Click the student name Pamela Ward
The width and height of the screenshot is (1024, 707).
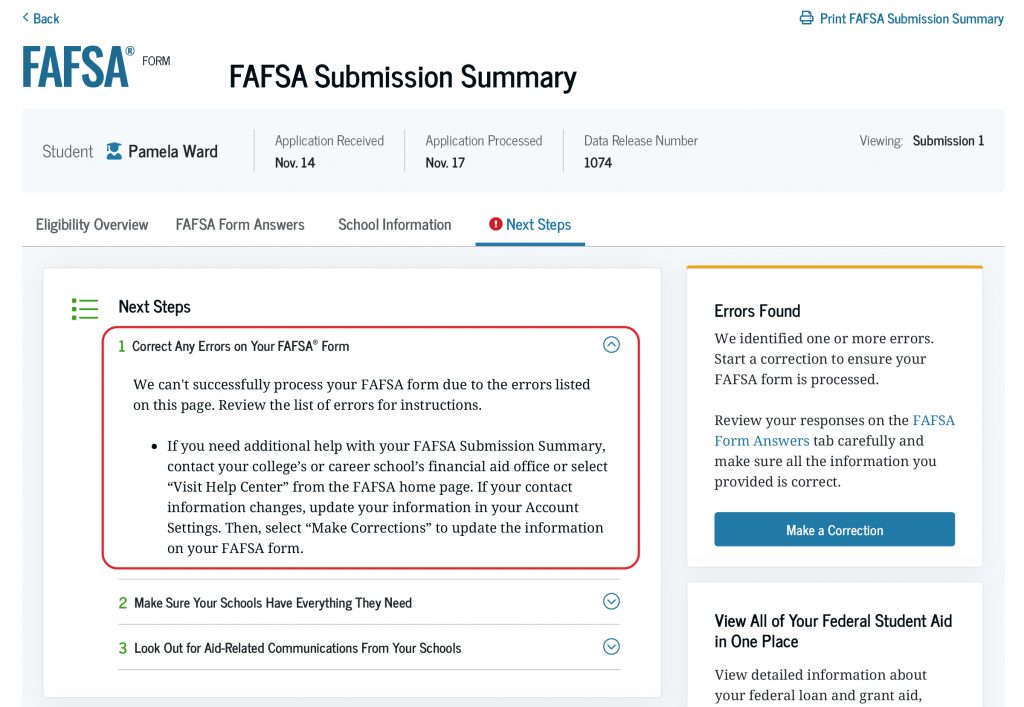[x=172, y=152]
